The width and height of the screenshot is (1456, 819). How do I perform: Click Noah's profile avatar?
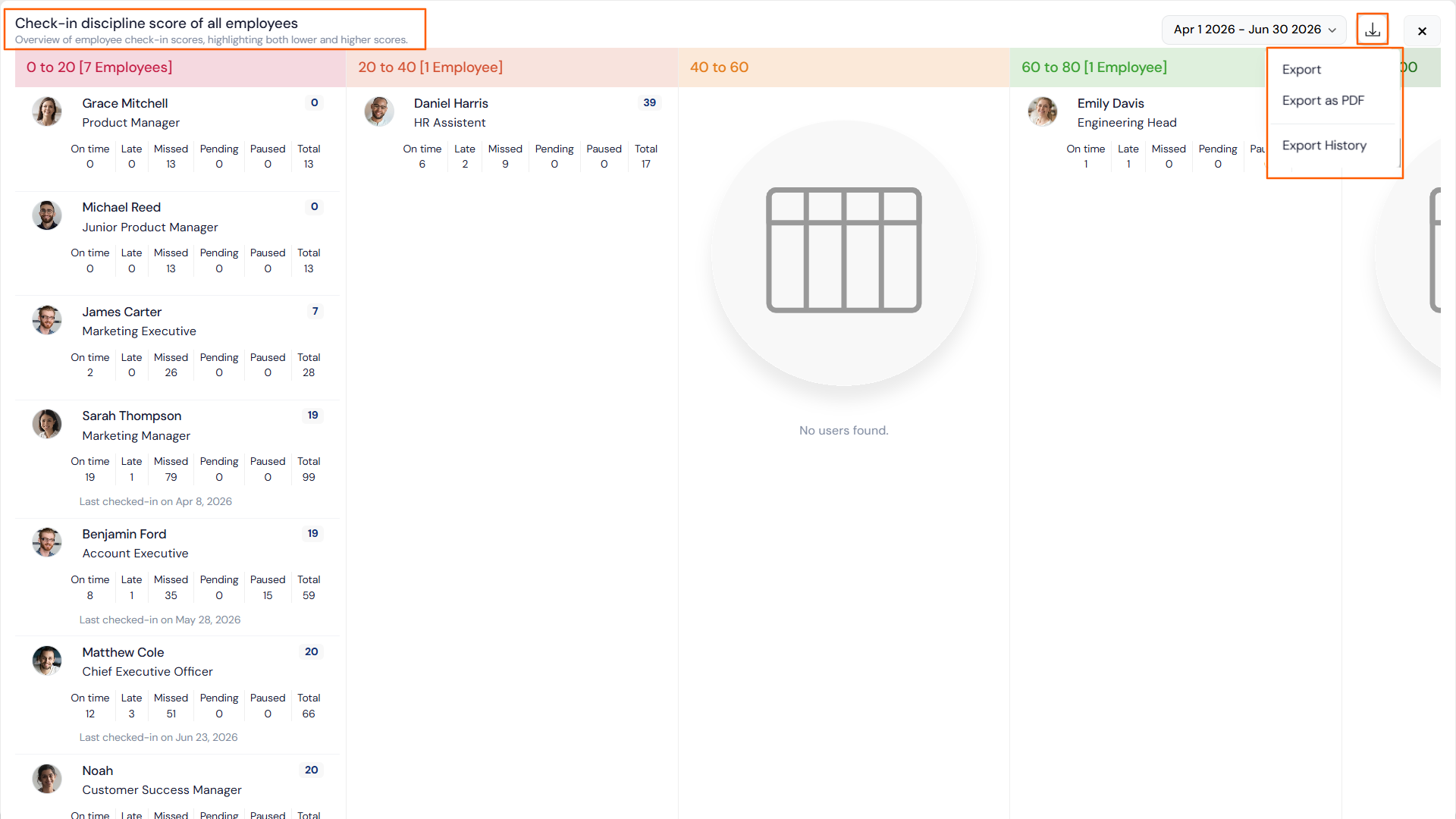47,779
